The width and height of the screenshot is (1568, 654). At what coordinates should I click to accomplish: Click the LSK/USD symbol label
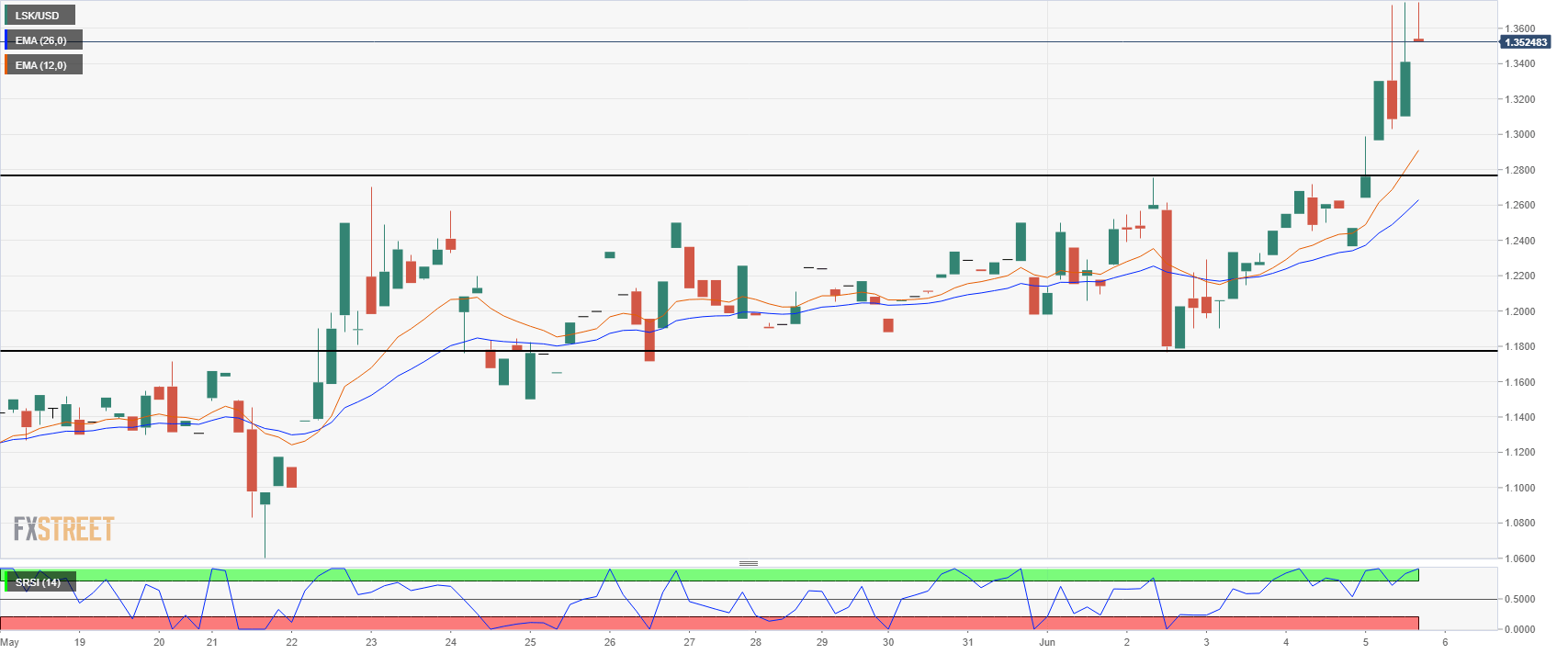tap(38, 16)
